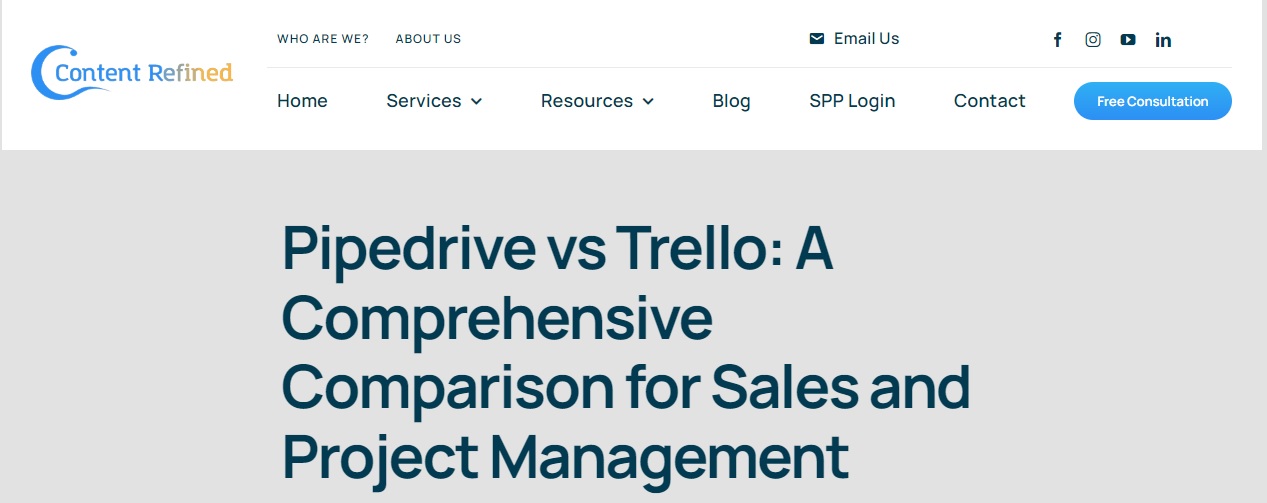Open the Blog navigation item
This screenshot has width=1267, height=503.
[x=731, y=101]
